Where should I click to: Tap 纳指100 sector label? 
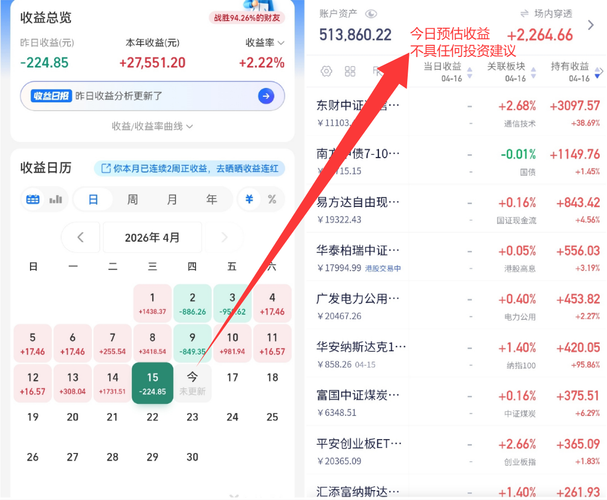(521, 365)
